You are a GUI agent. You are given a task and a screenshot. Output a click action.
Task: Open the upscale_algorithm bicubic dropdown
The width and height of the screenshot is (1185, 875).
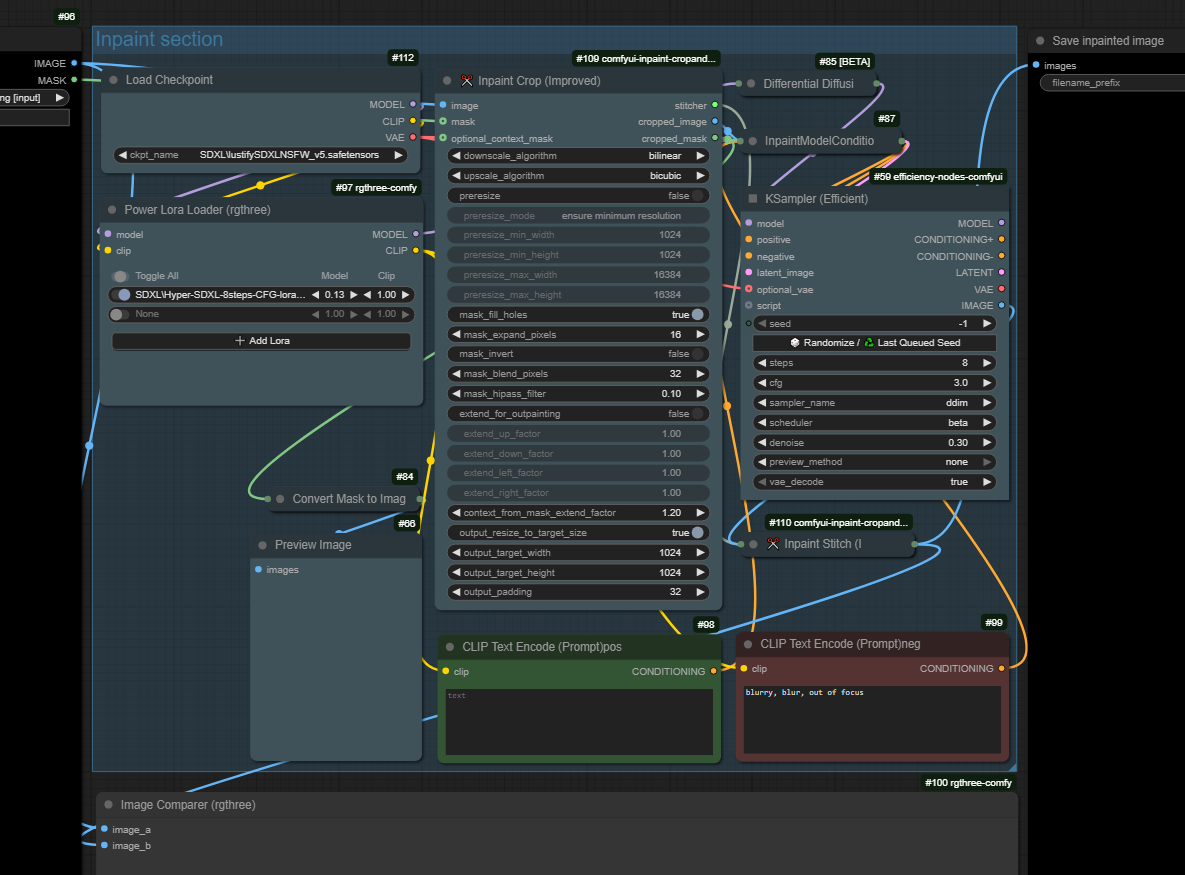tap(579, 176)
